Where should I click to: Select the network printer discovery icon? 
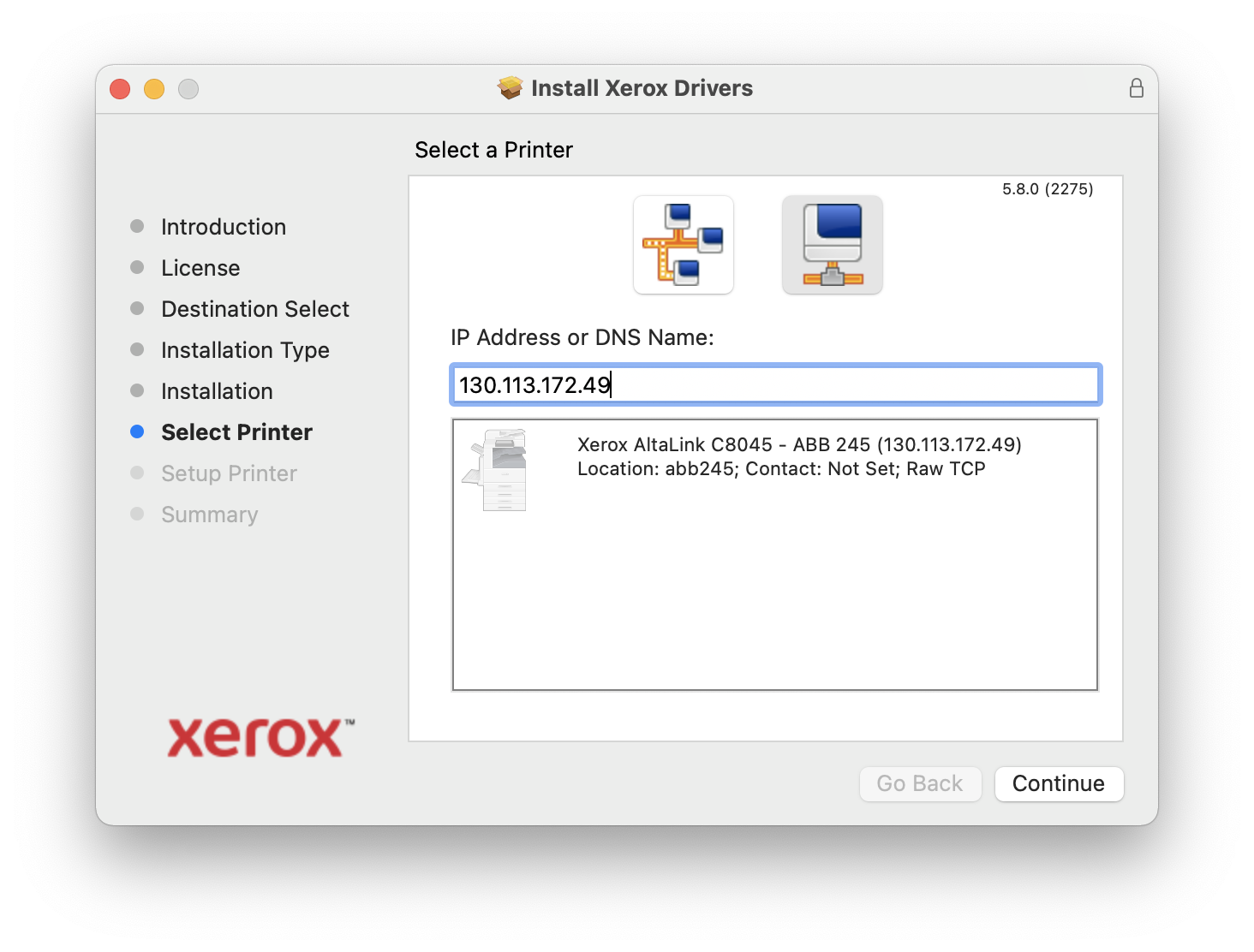pyautogui.click(x=683, y=245)
